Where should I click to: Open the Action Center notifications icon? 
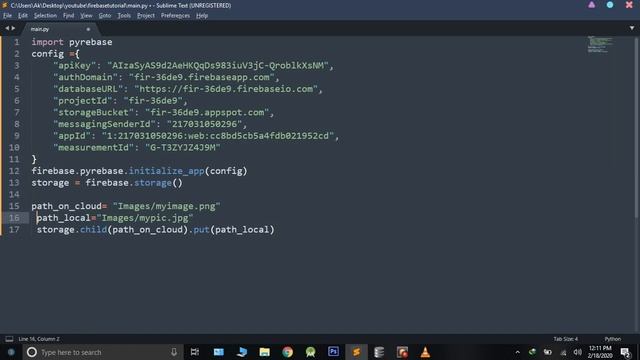625,352
